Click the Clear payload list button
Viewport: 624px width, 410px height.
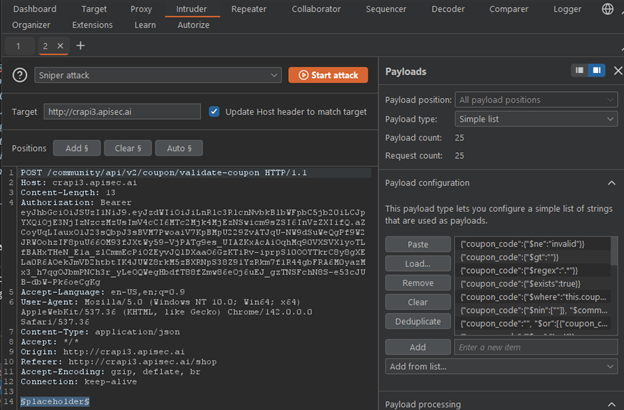point(418,302)
